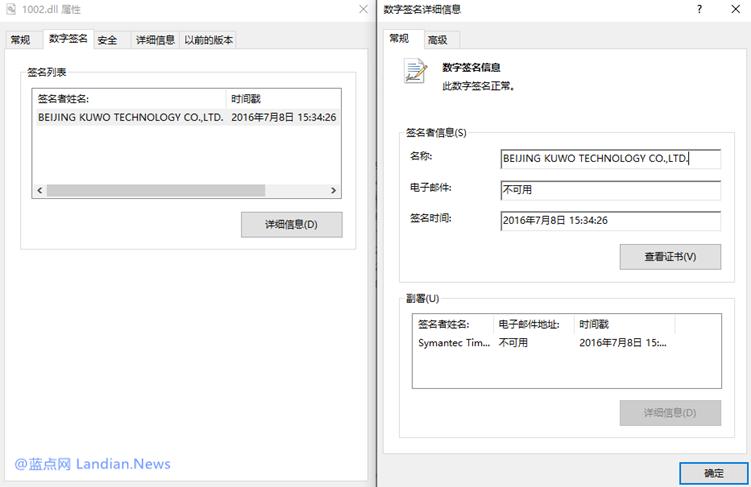Select 常规 tab in 数字签名详细信息 dialog
751x487 pixels.
(399, 39)
